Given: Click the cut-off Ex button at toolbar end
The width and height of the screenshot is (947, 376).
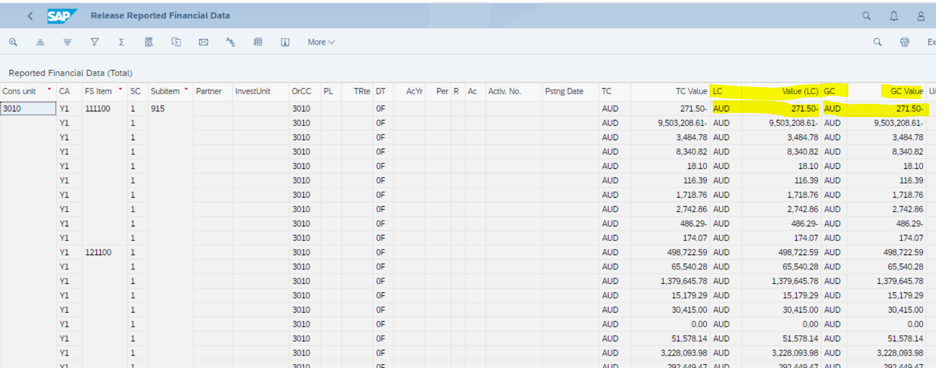Looking at the screenshot, I should pyautogui.click(x=931, y=42).
